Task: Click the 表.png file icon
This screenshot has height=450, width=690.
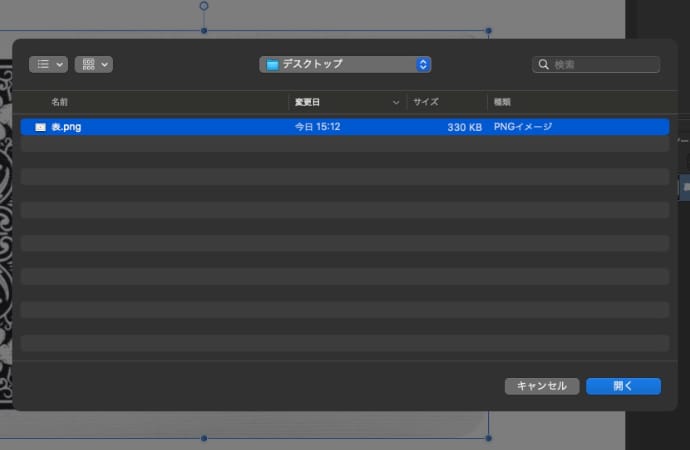Action: click(x=40, y=127)
